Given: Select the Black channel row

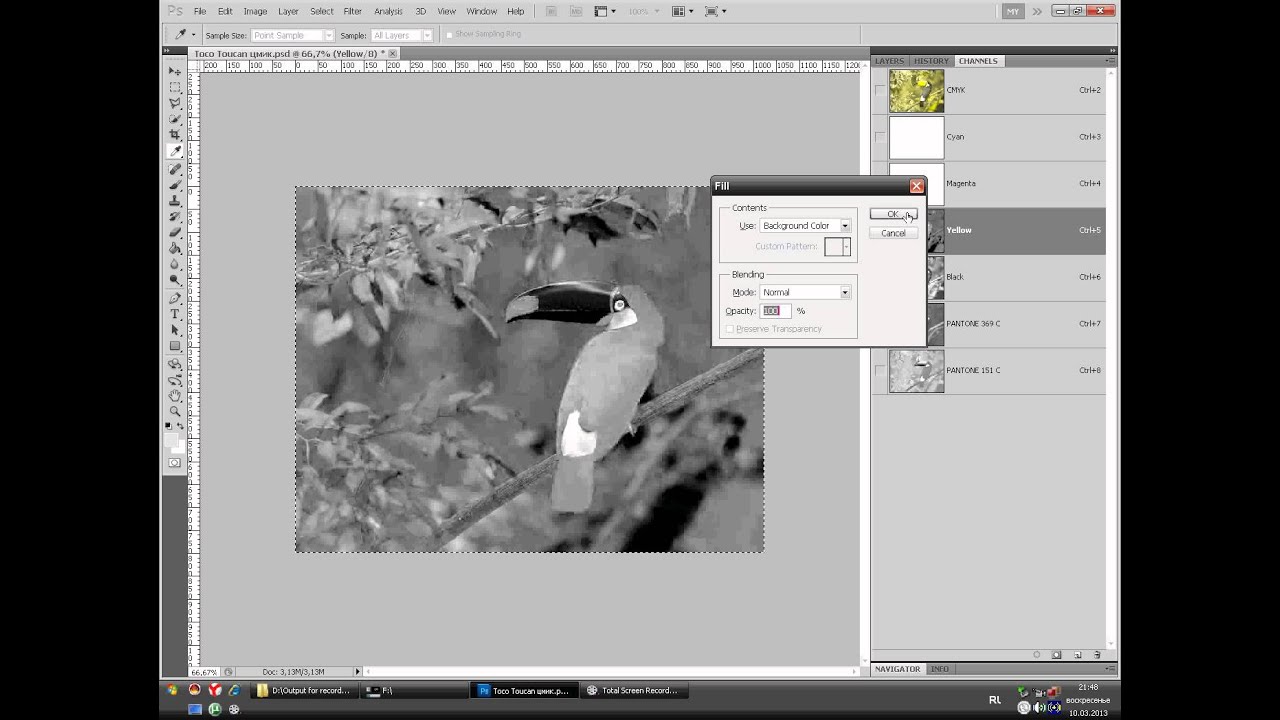Looking at the screenshot, I should 988,277.
